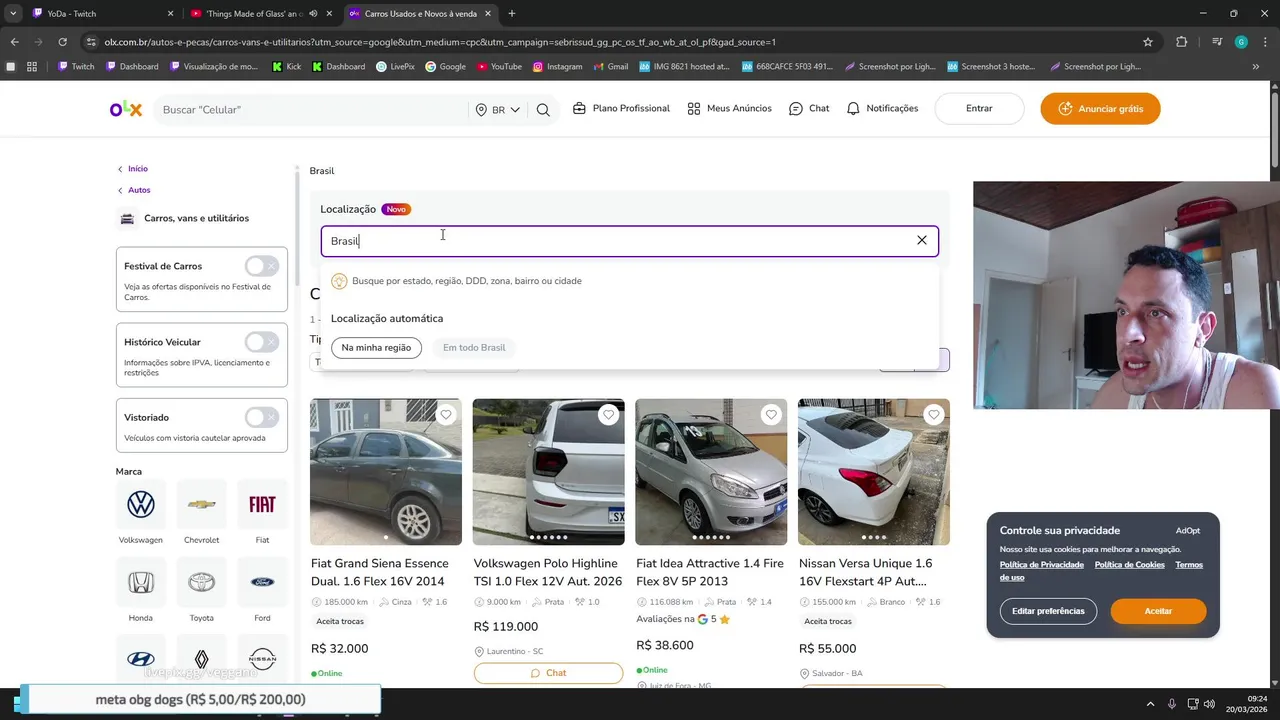Toggle the Vistoriado switch
The width and height of the screenshot is (1280, 720).
(262, 417)
